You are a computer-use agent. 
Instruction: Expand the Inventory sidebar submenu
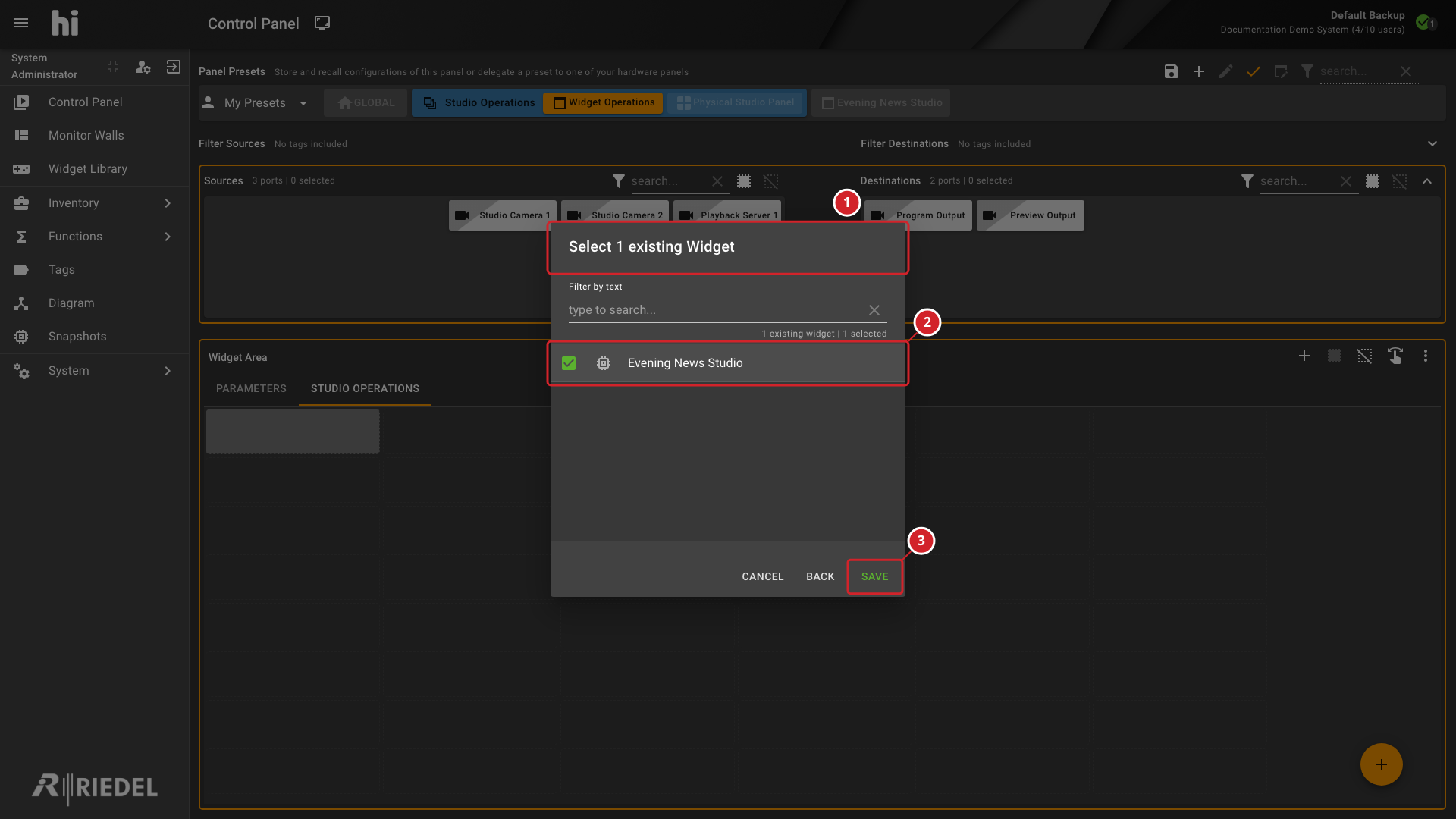point(168,203)
